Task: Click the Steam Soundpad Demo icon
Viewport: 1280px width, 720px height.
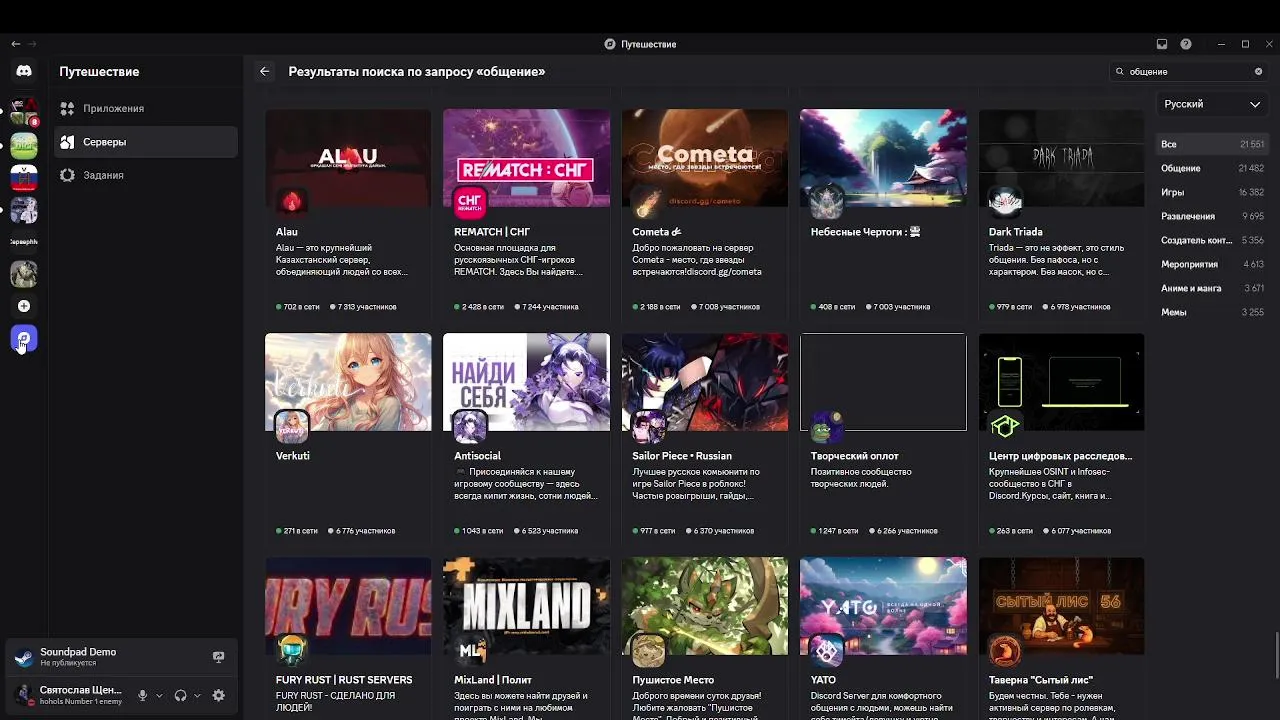Action: click(24, 658)
